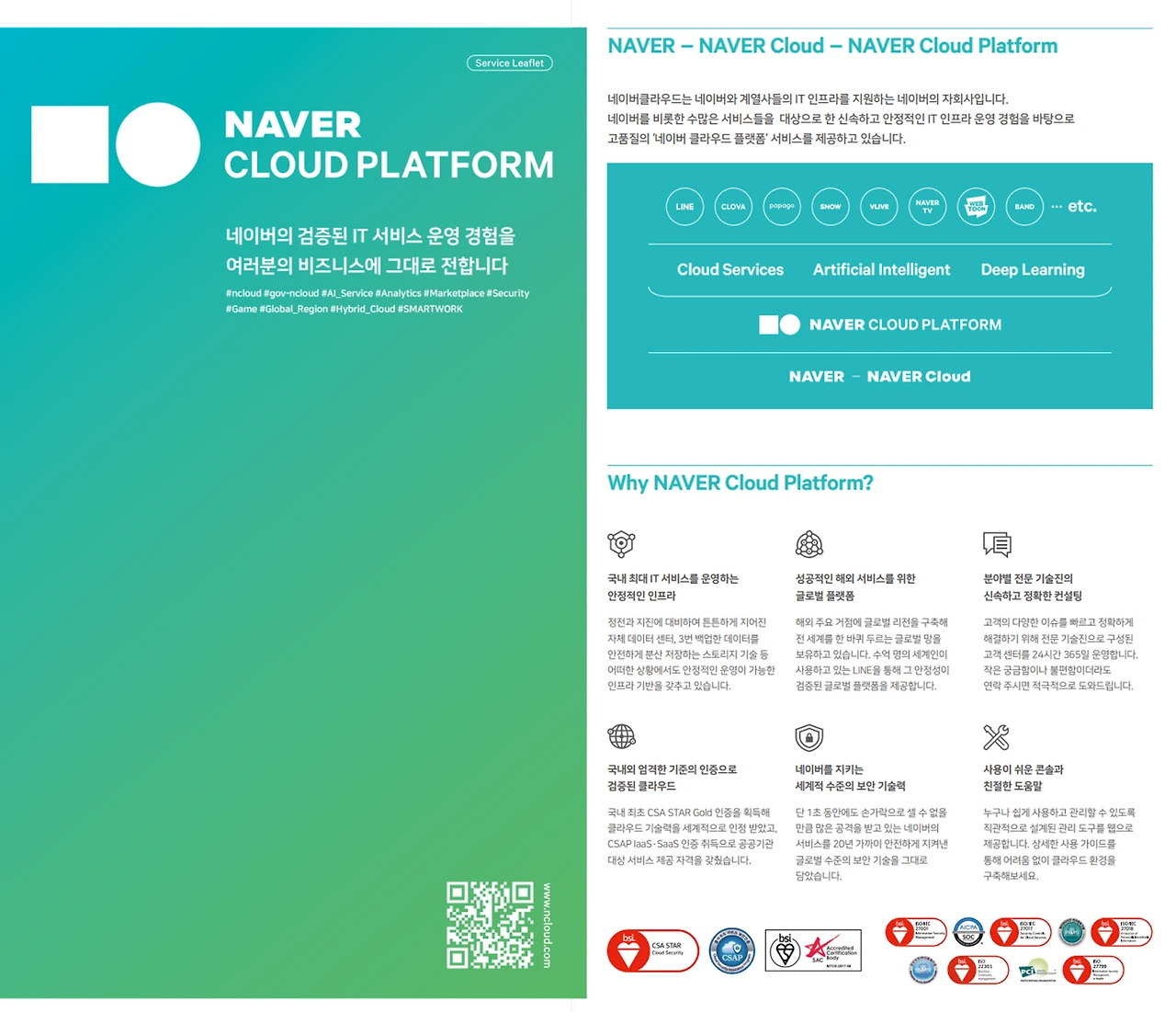Image resolution: width=1176 pixels, height=1012 pixels.
Task: Click the bsi CSA STAR Cloud Security badge
Action: click(653, 950)
